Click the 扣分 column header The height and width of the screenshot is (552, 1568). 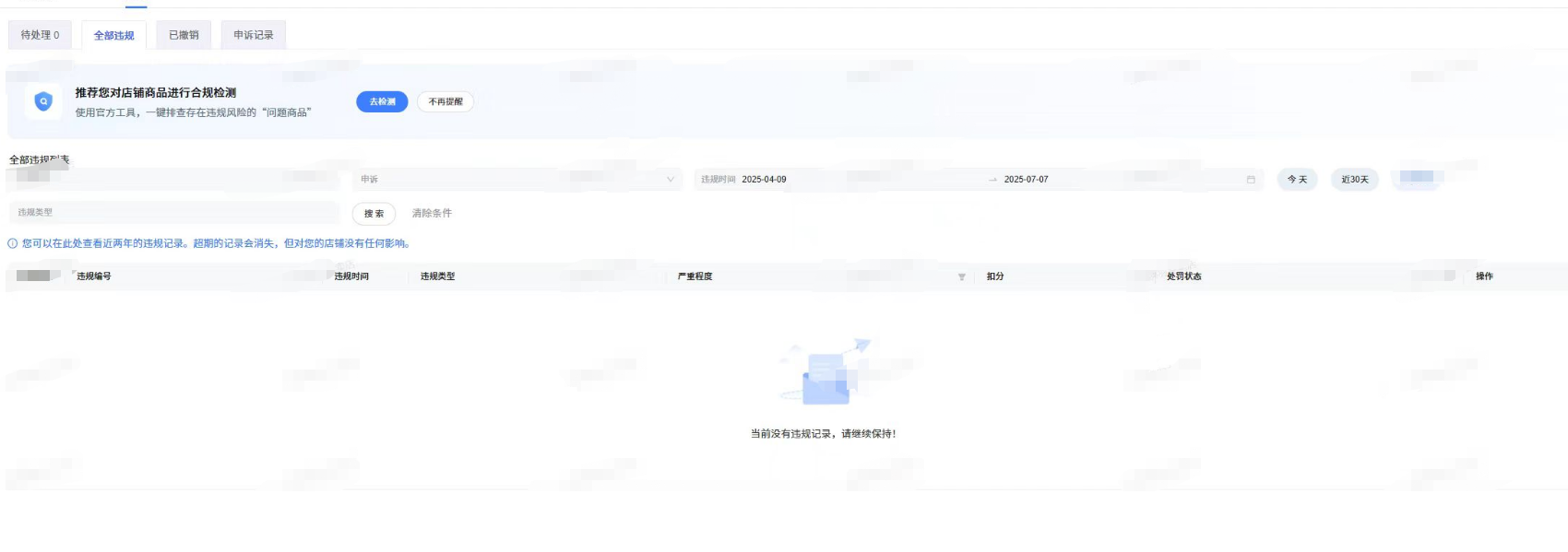pyautogui.click(x=995, y=276)
